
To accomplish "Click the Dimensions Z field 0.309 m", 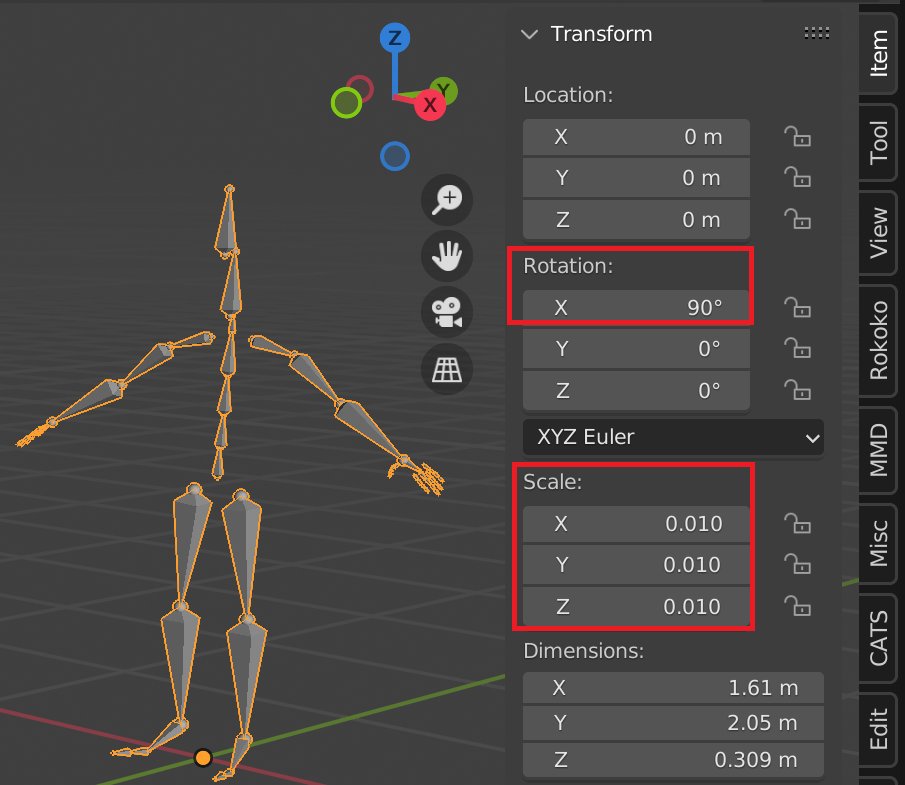I will click(673, 760).
